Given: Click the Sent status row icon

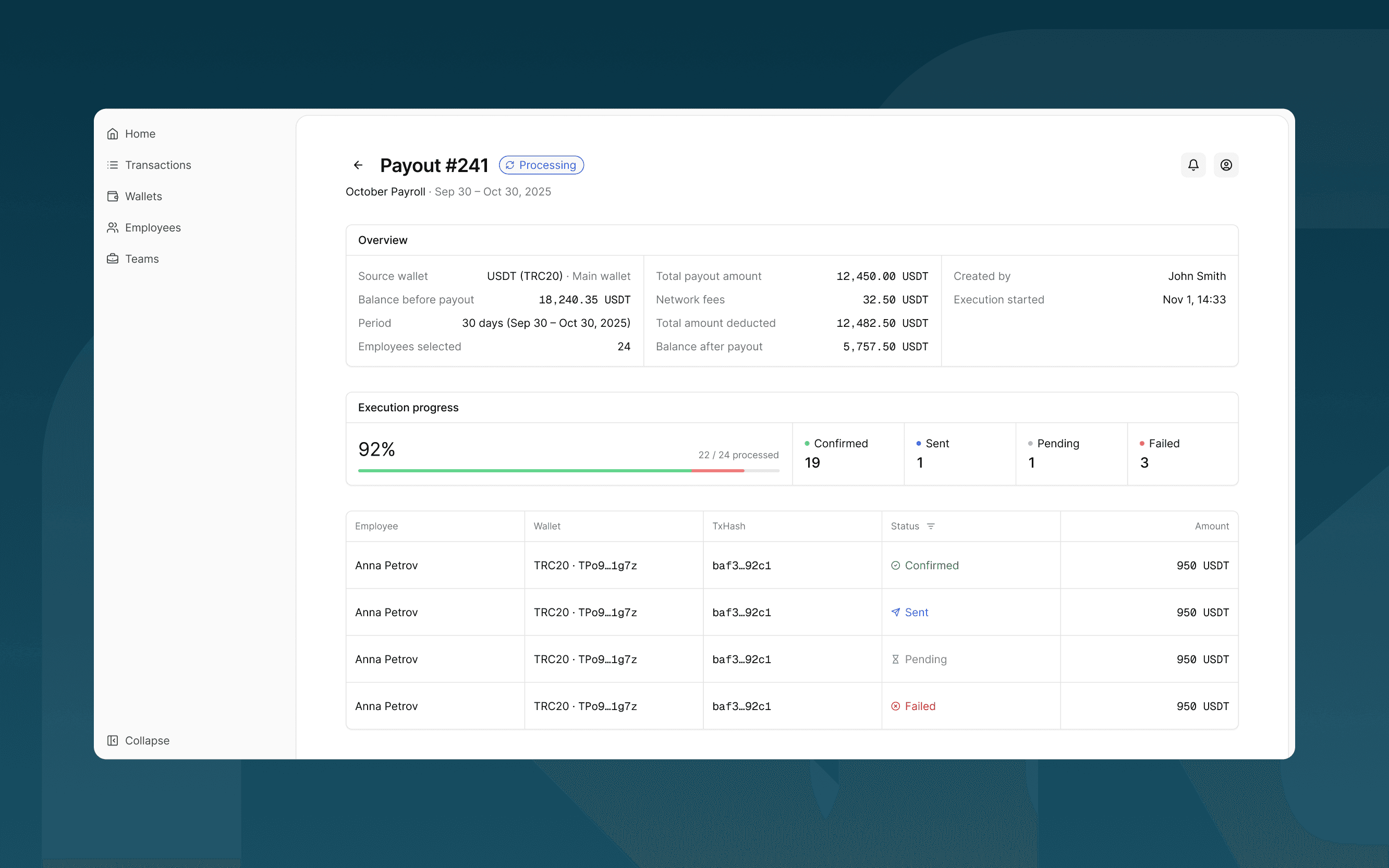Looking at the screenshot, I should [x=895, y=613].
